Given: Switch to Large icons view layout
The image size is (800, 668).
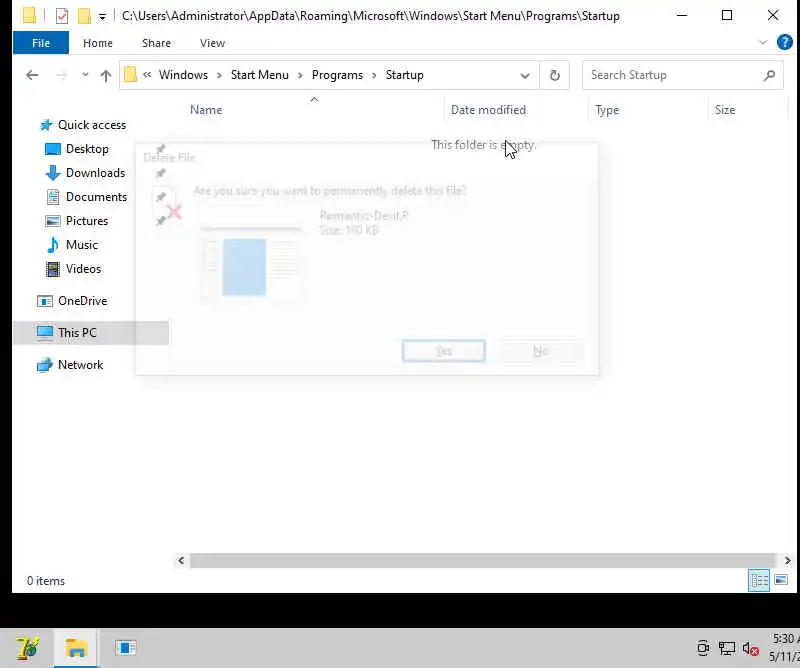Looking at the screenshot, I should 781,580.
